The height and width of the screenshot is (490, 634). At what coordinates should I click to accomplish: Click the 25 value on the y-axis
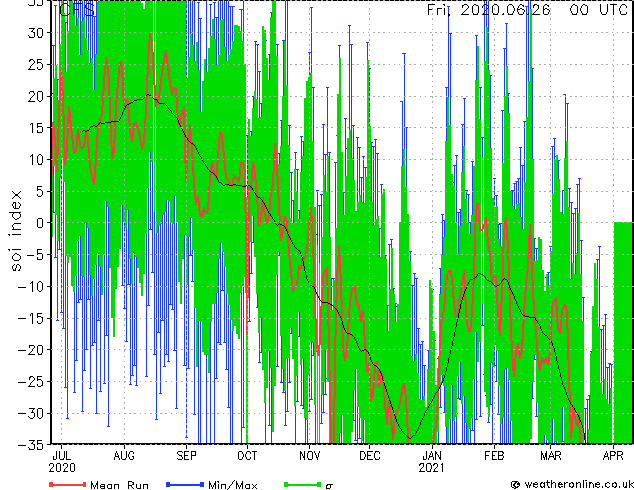click(x=35, y=65)
